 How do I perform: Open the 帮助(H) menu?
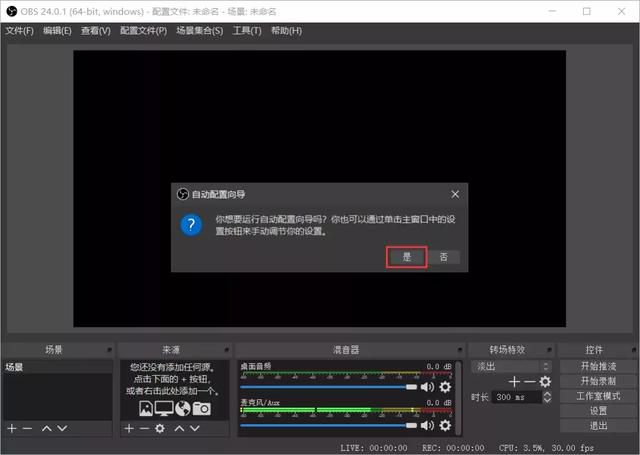pos(287,31)
